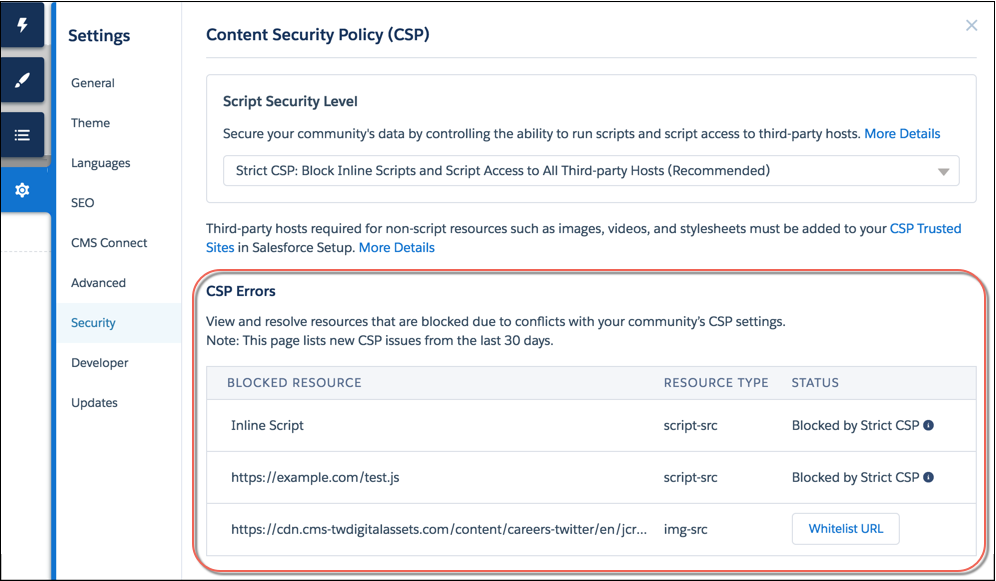Click the Developer settings option
The image size is (996, 581).
(x=99, y=362)
